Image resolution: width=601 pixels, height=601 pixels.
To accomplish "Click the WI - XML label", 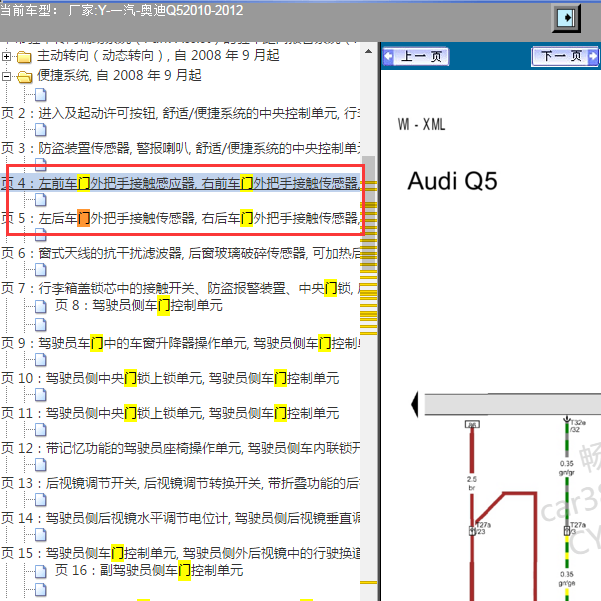I will point(421,124).
